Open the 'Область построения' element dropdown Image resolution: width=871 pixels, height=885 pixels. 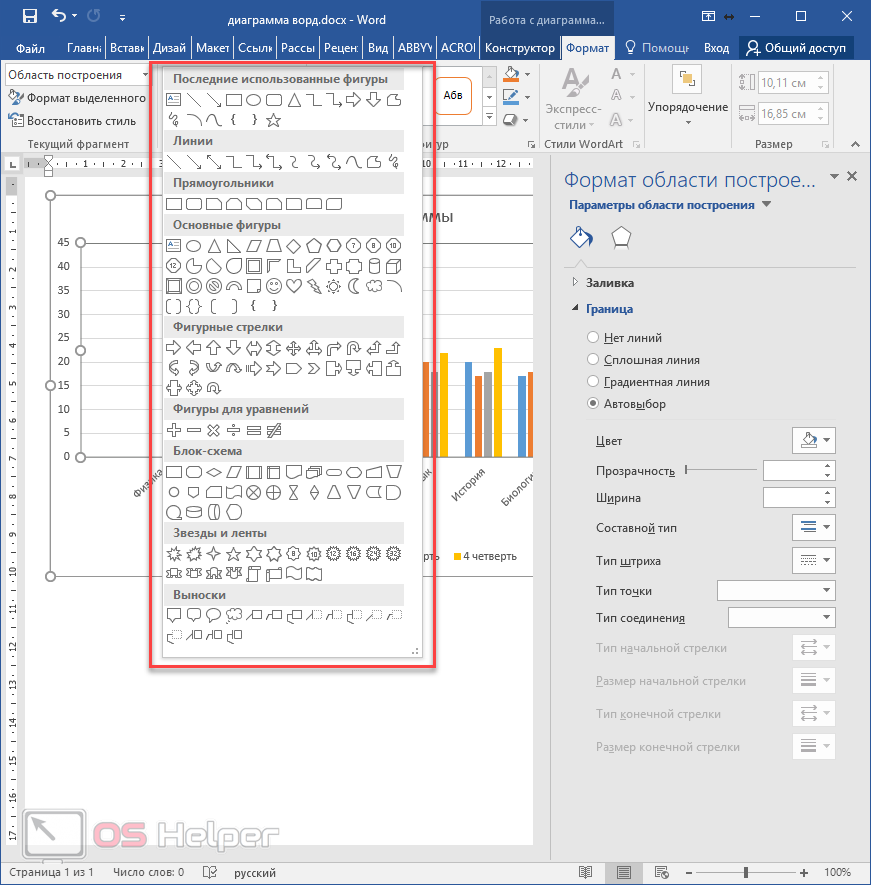143,75
